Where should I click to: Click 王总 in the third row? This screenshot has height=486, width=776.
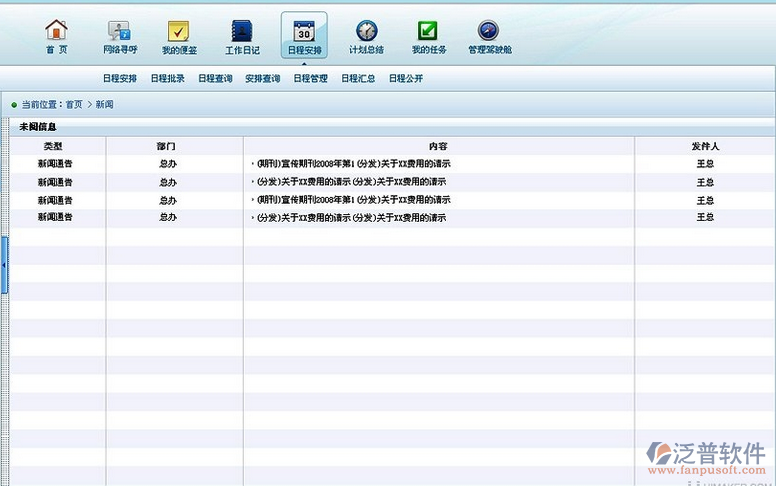point(705,200)
